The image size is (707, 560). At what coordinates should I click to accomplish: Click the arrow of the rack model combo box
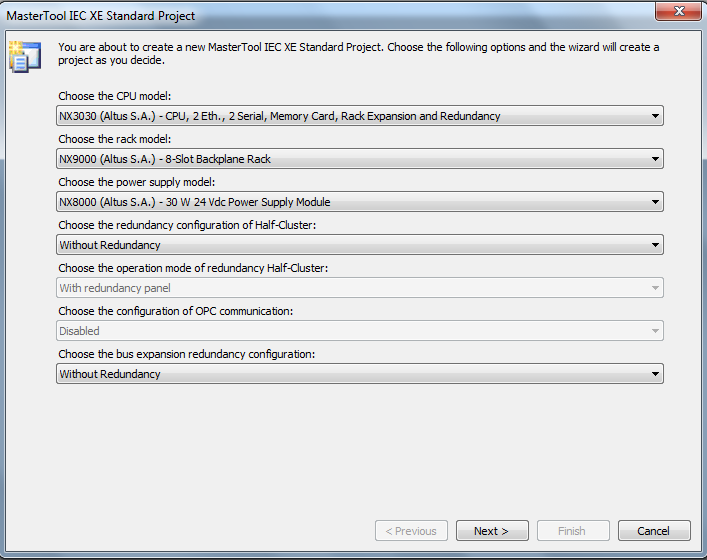[x=655, y=159]
